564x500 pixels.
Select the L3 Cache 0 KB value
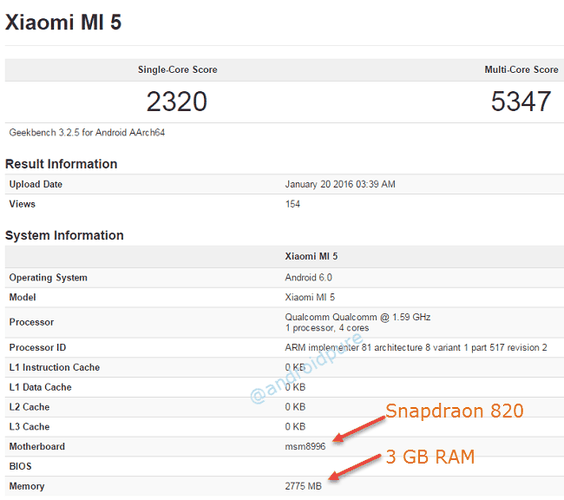(x=295, y=427)
